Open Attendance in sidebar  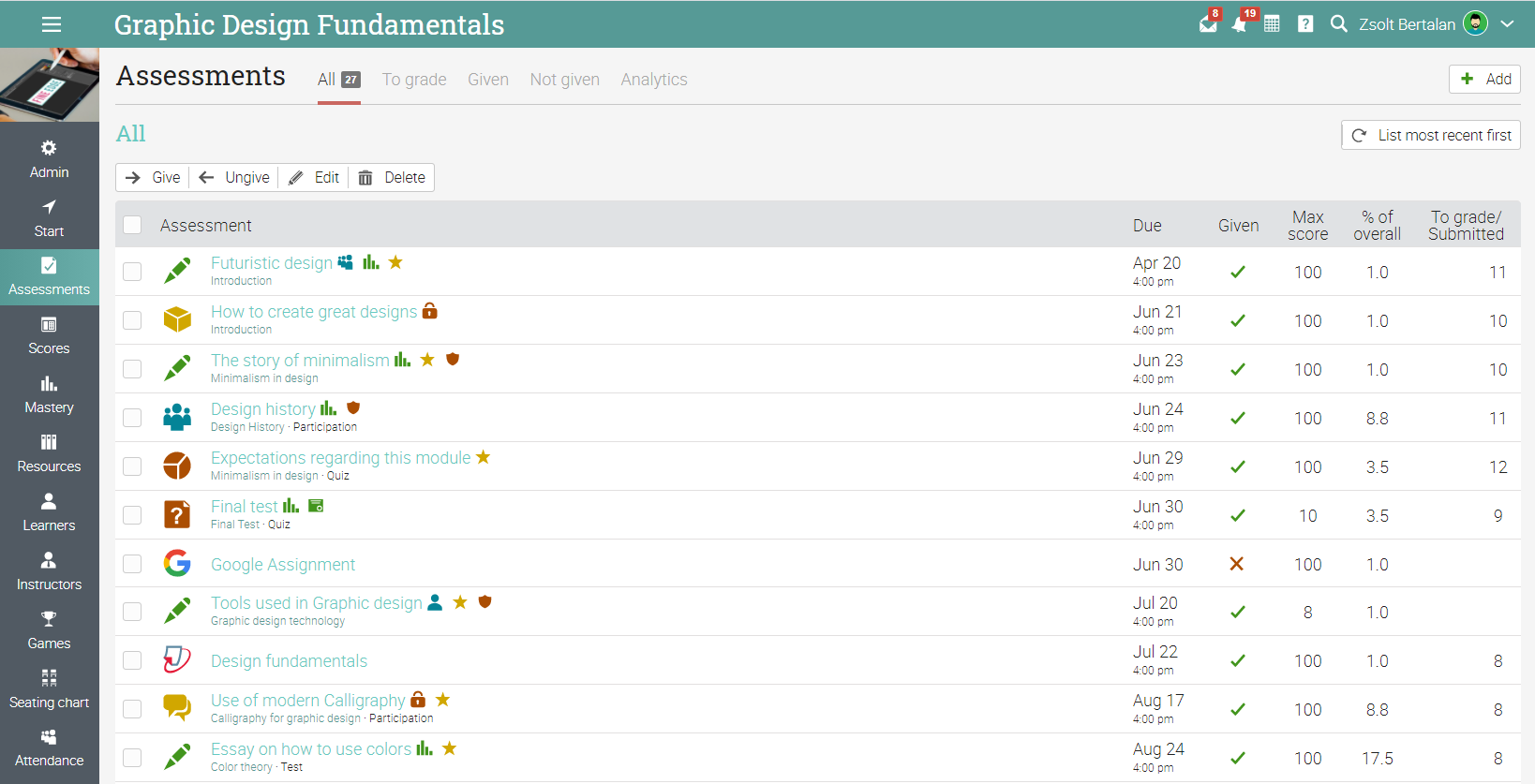point(49,749)
